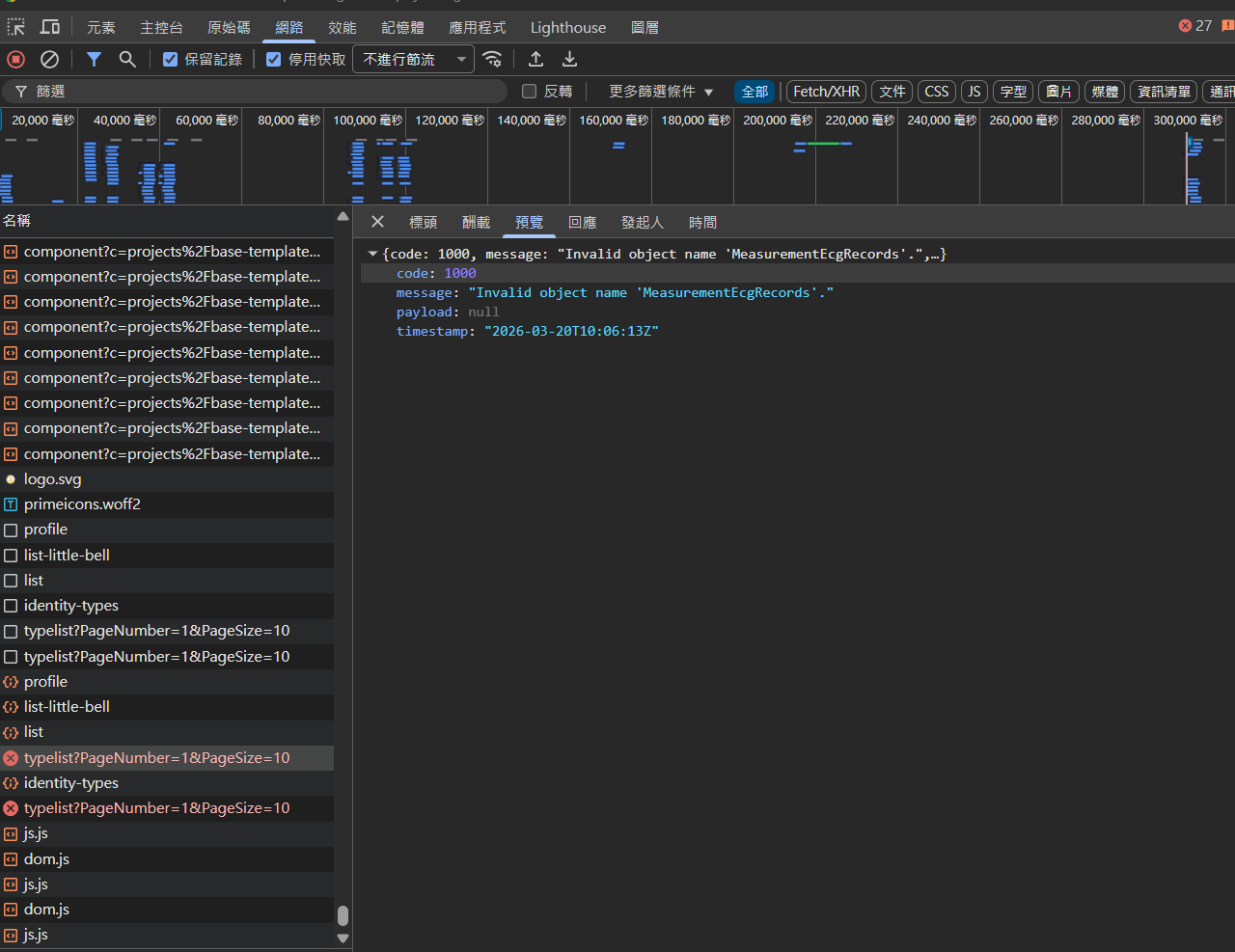Click the stop recording network log icon
The image size is (1235, 952).
point(16,60)
